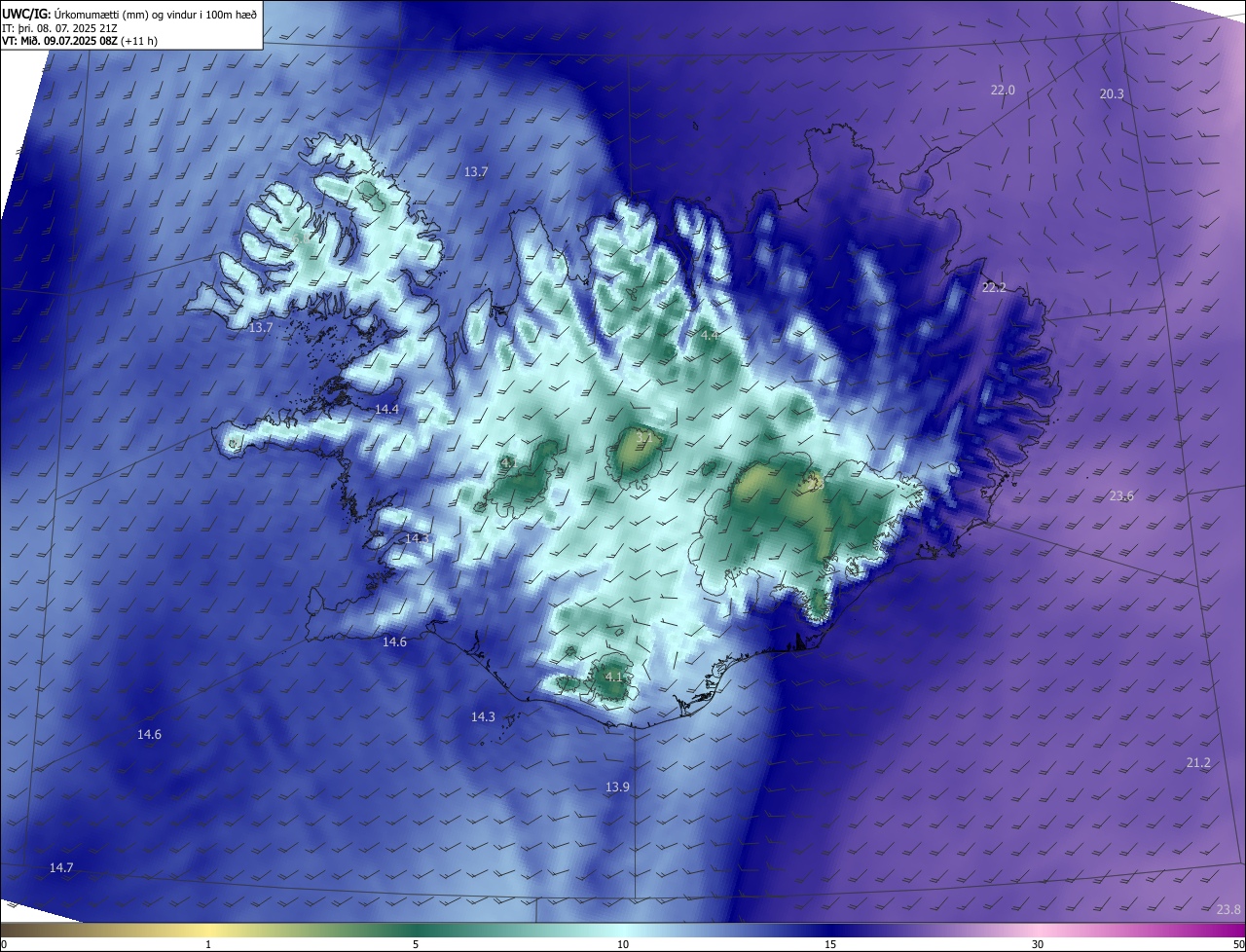Click the 23.8 value label
The width and height of the screenshot is (1246, 952).
click(1228, 909)
